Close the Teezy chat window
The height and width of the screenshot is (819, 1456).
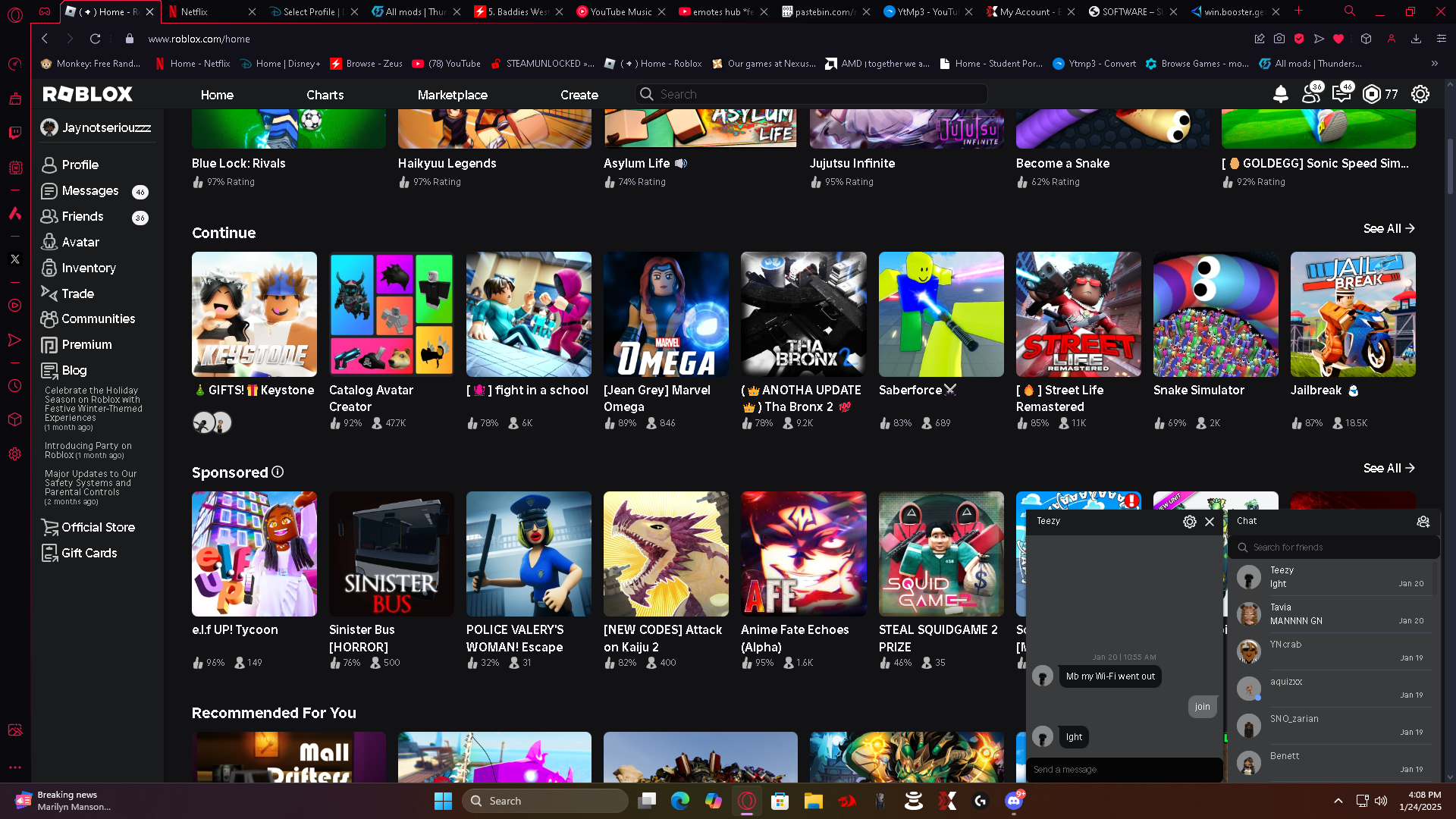pyautogui.click(x=1210, y=522)
